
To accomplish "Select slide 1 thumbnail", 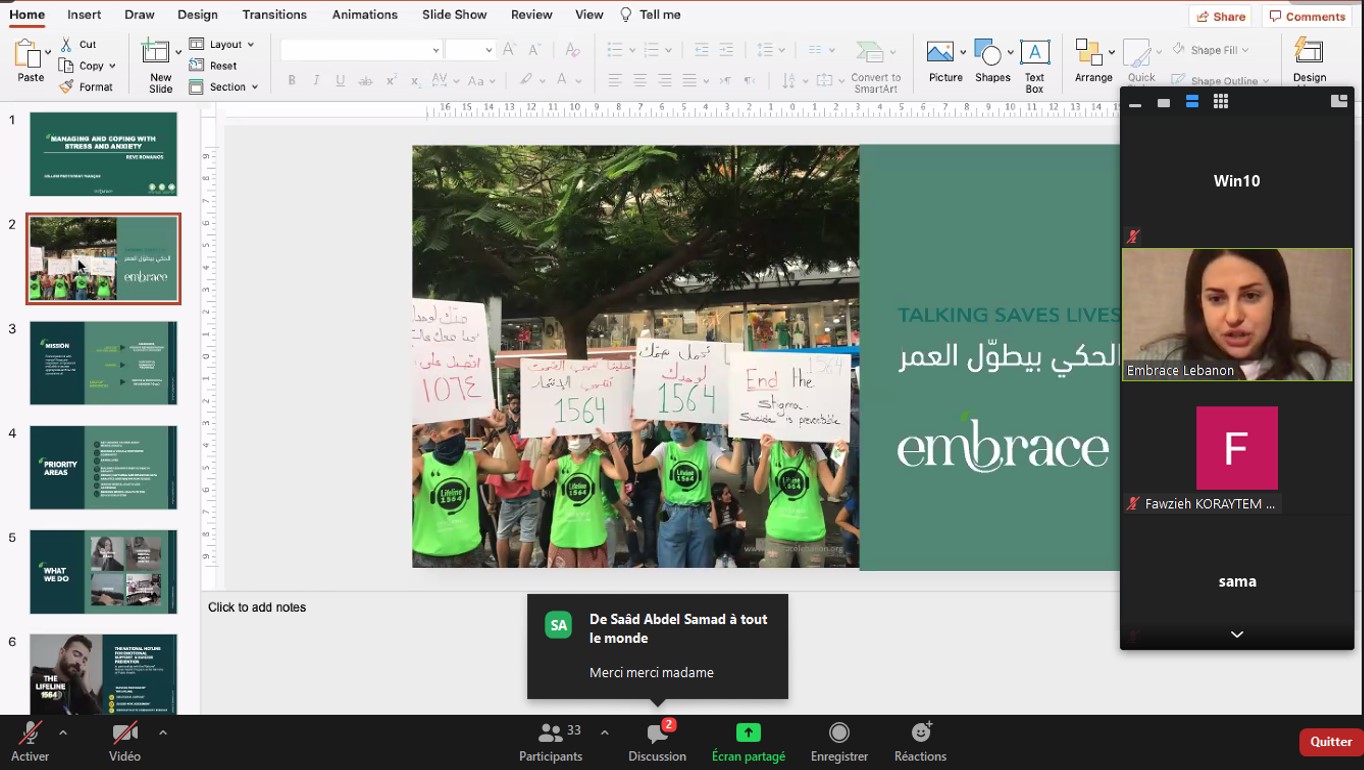I will [104, 154].
